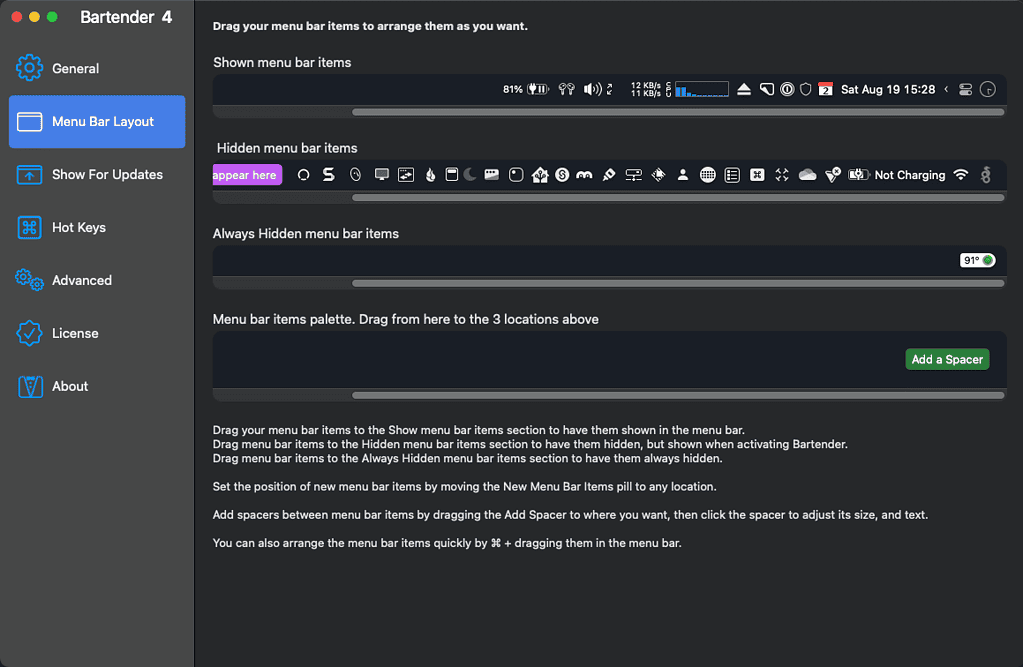Click the Hidden menu bar items scrollbar

678,198
